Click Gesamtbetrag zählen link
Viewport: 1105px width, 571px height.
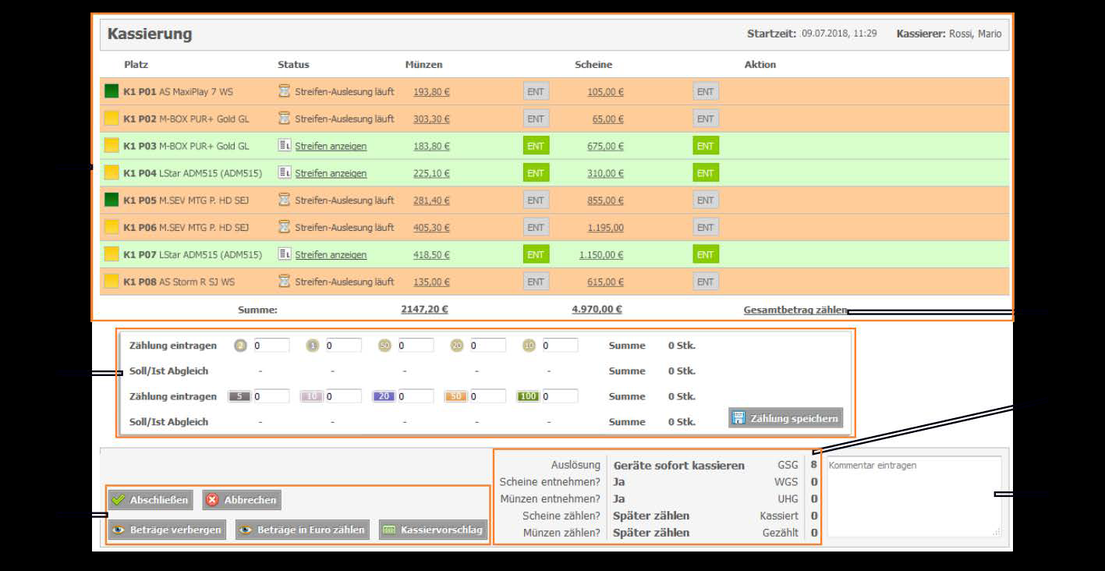[x=796, y=309]
